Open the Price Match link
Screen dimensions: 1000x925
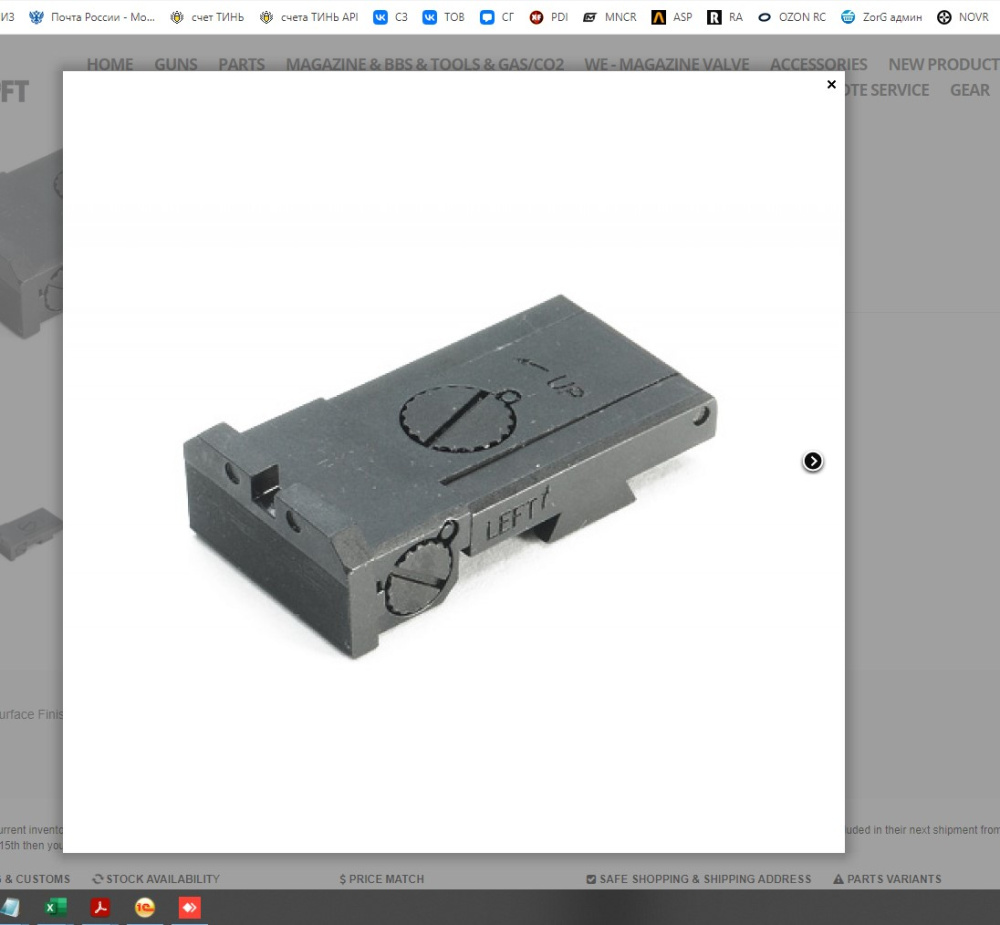pos(381,879)
